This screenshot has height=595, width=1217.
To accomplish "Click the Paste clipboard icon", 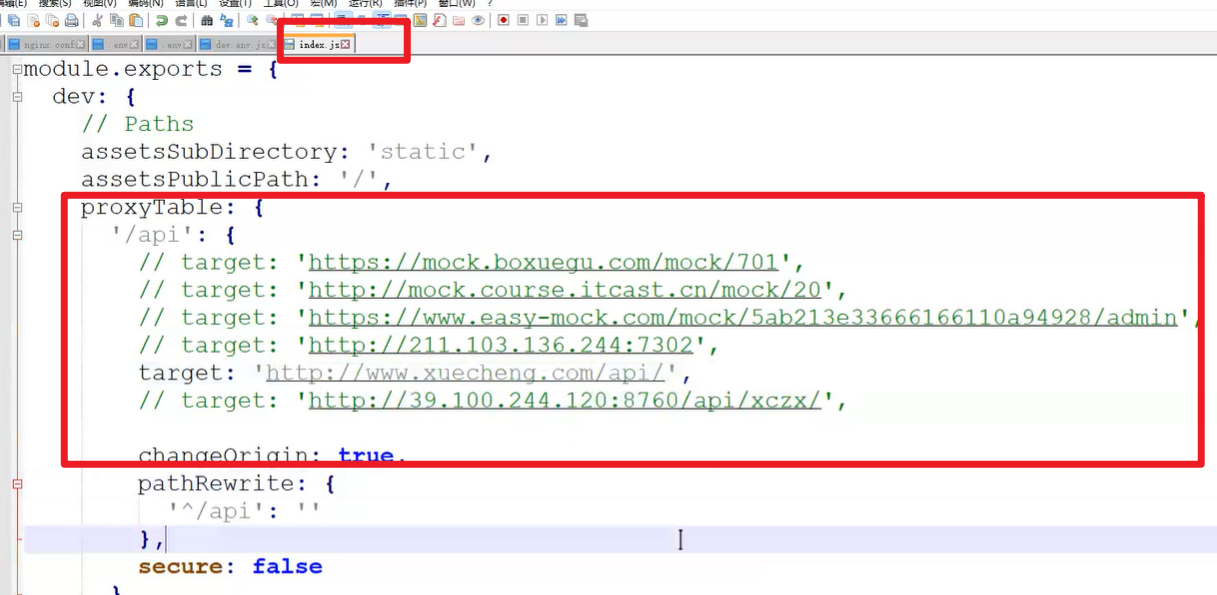I will click(x=135, y=20).
